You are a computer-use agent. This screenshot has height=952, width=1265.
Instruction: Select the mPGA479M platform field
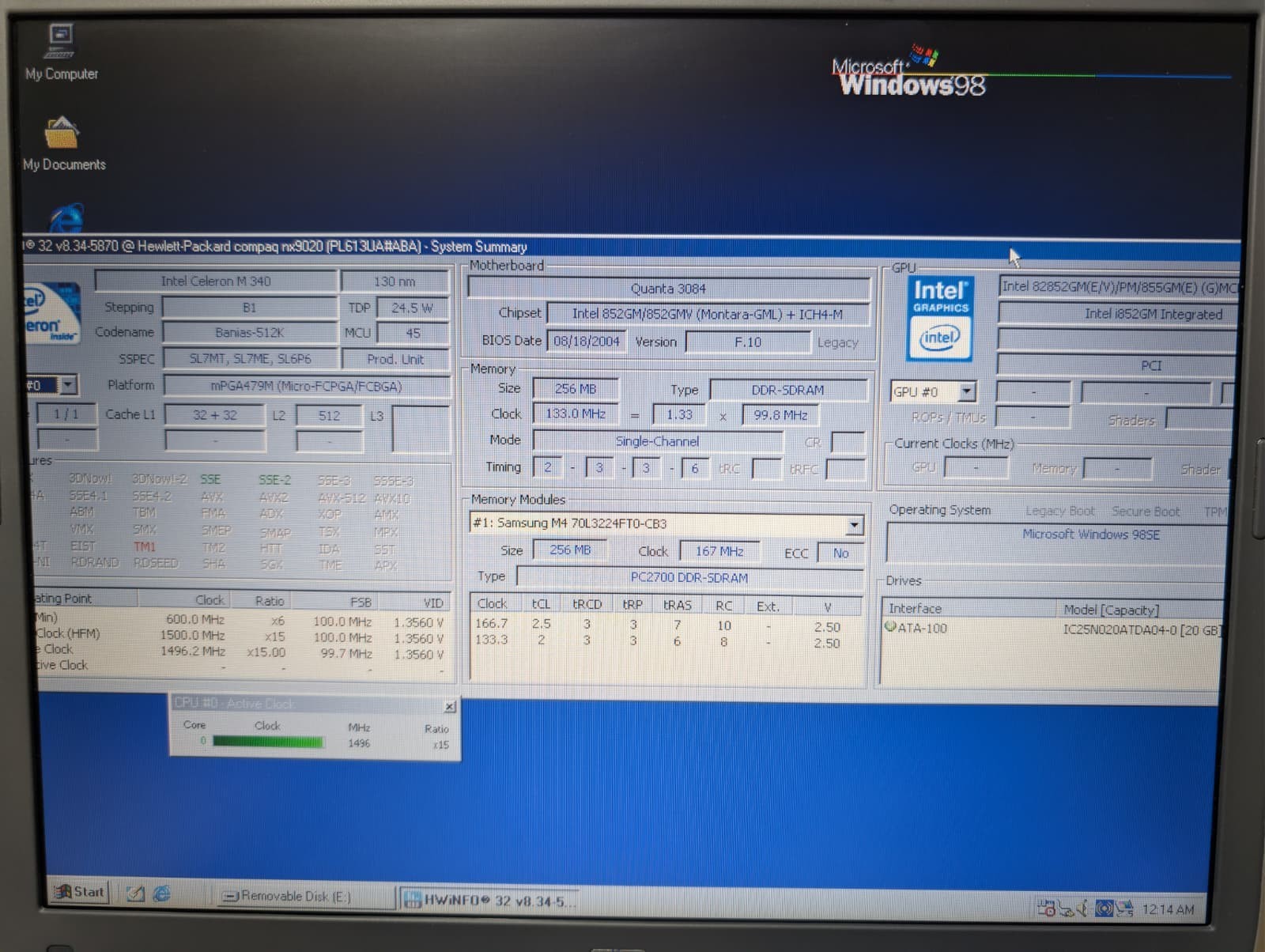306,386
